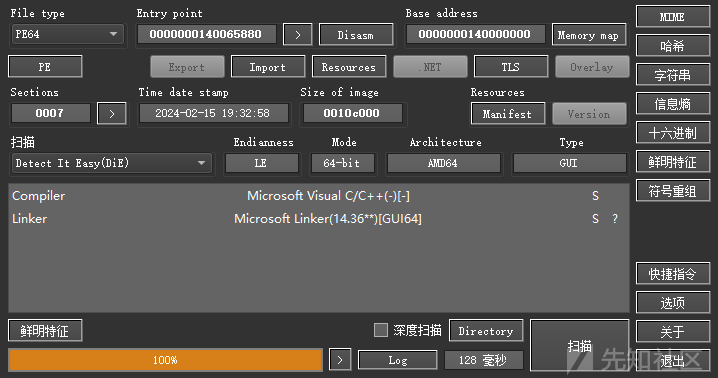Open the 字符串 (Strings) viewer
Screen dimensions: 718x378
673,75
